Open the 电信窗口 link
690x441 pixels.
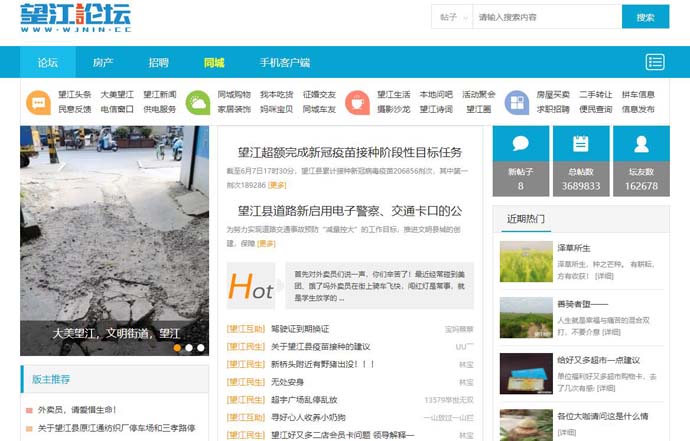(x=117, y=109)
